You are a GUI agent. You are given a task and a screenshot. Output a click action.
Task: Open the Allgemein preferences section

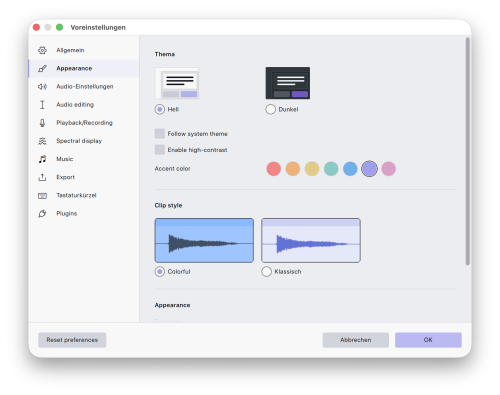tap(84, 50)
